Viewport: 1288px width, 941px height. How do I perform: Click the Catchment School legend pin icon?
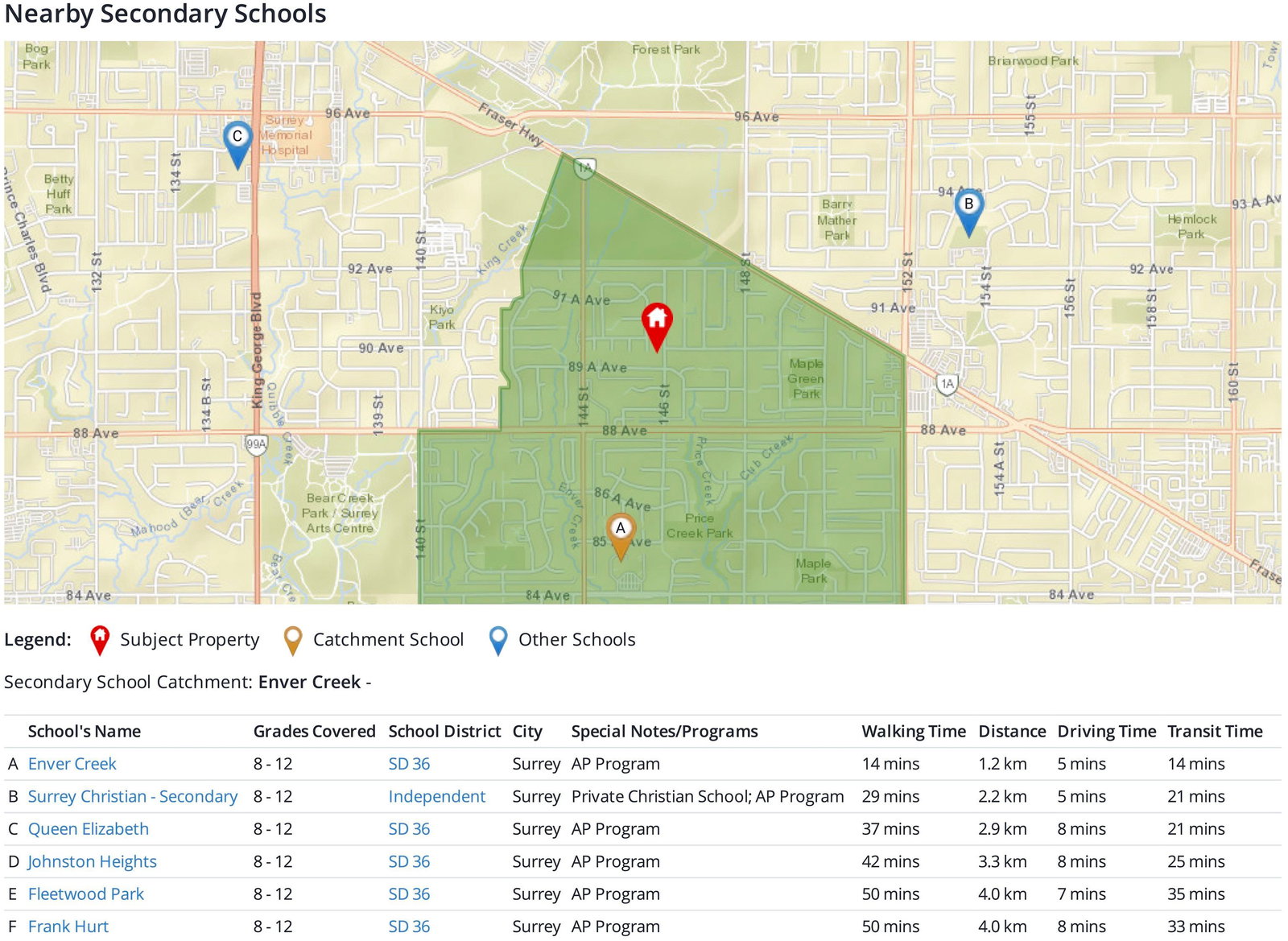tap(293, 641)
